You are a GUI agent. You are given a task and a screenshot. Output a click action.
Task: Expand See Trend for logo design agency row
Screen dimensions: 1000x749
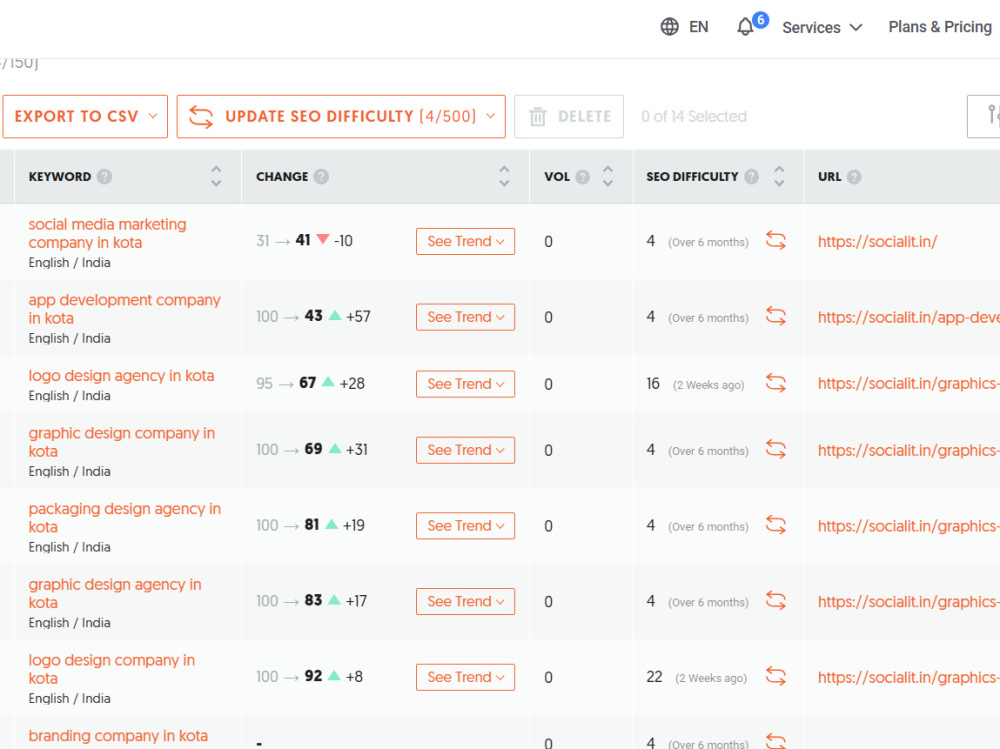466,384
